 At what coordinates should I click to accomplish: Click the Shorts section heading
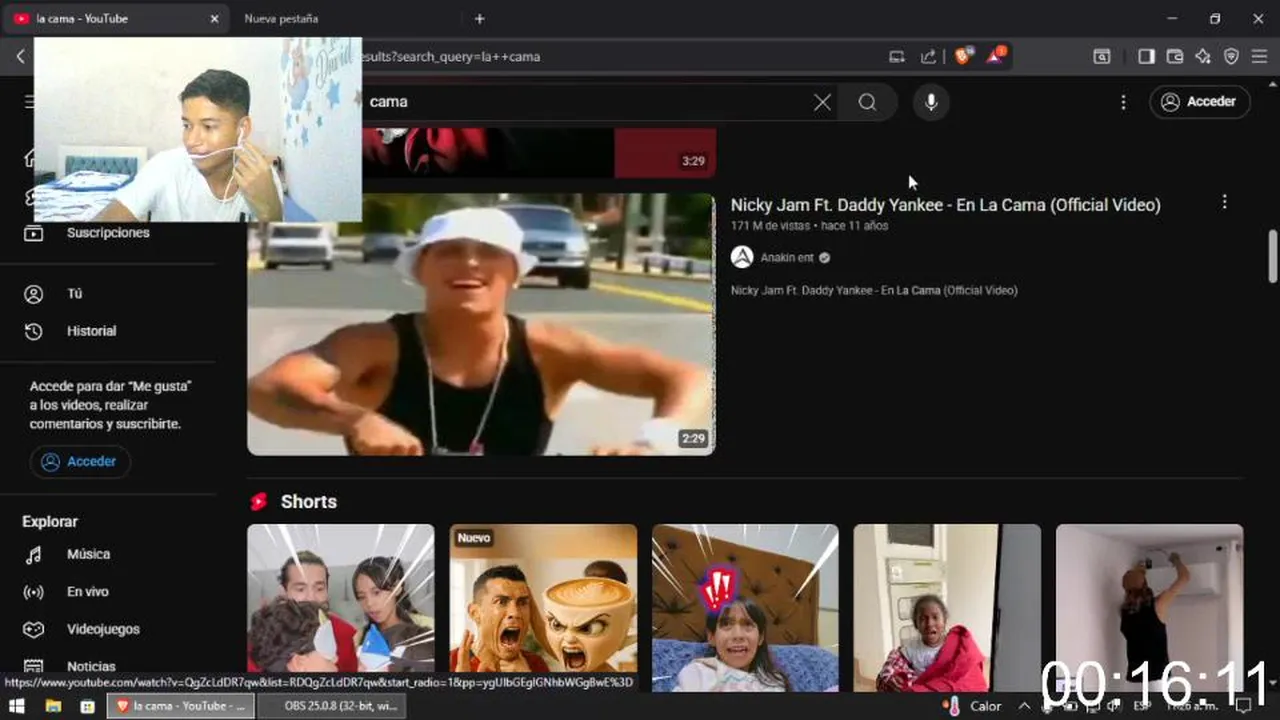coord(309,502)
